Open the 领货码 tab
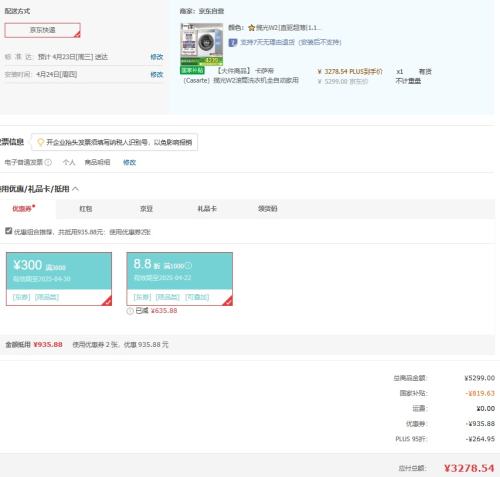Viewport: 500px width, 477px height. point(267,209)
